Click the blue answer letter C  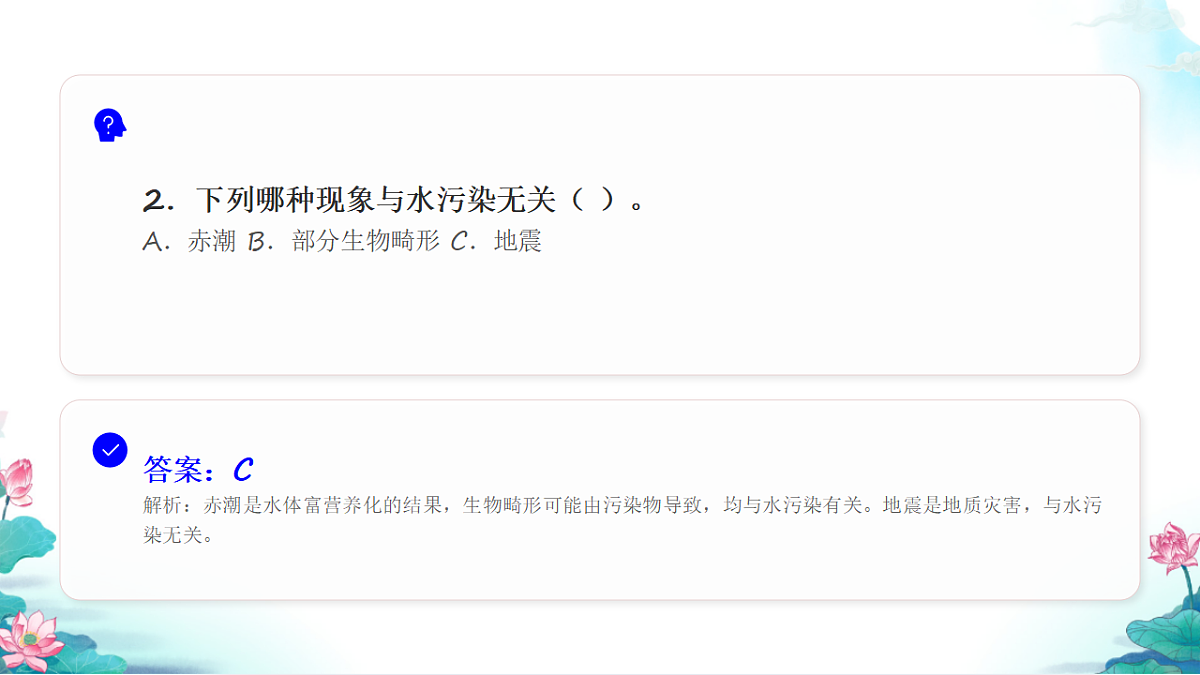(x=242, y=469)
